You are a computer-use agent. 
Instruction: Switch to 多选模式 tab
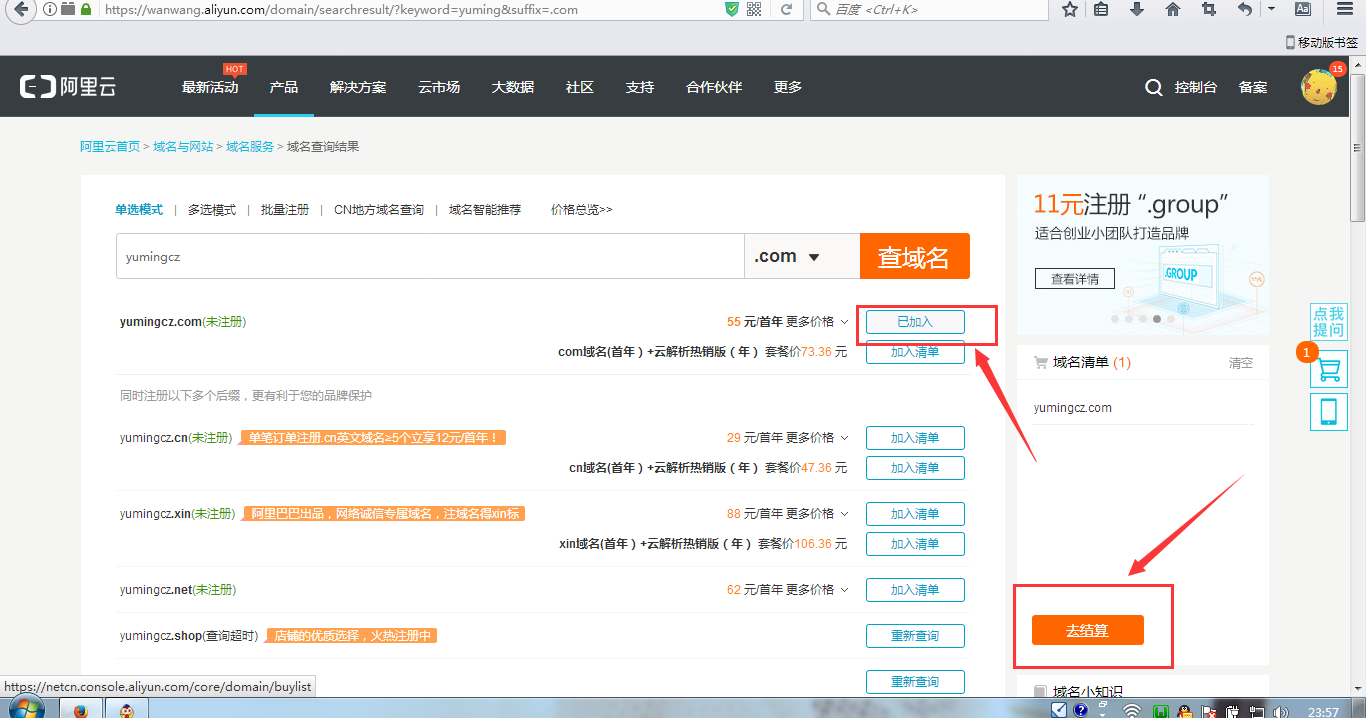212,210
